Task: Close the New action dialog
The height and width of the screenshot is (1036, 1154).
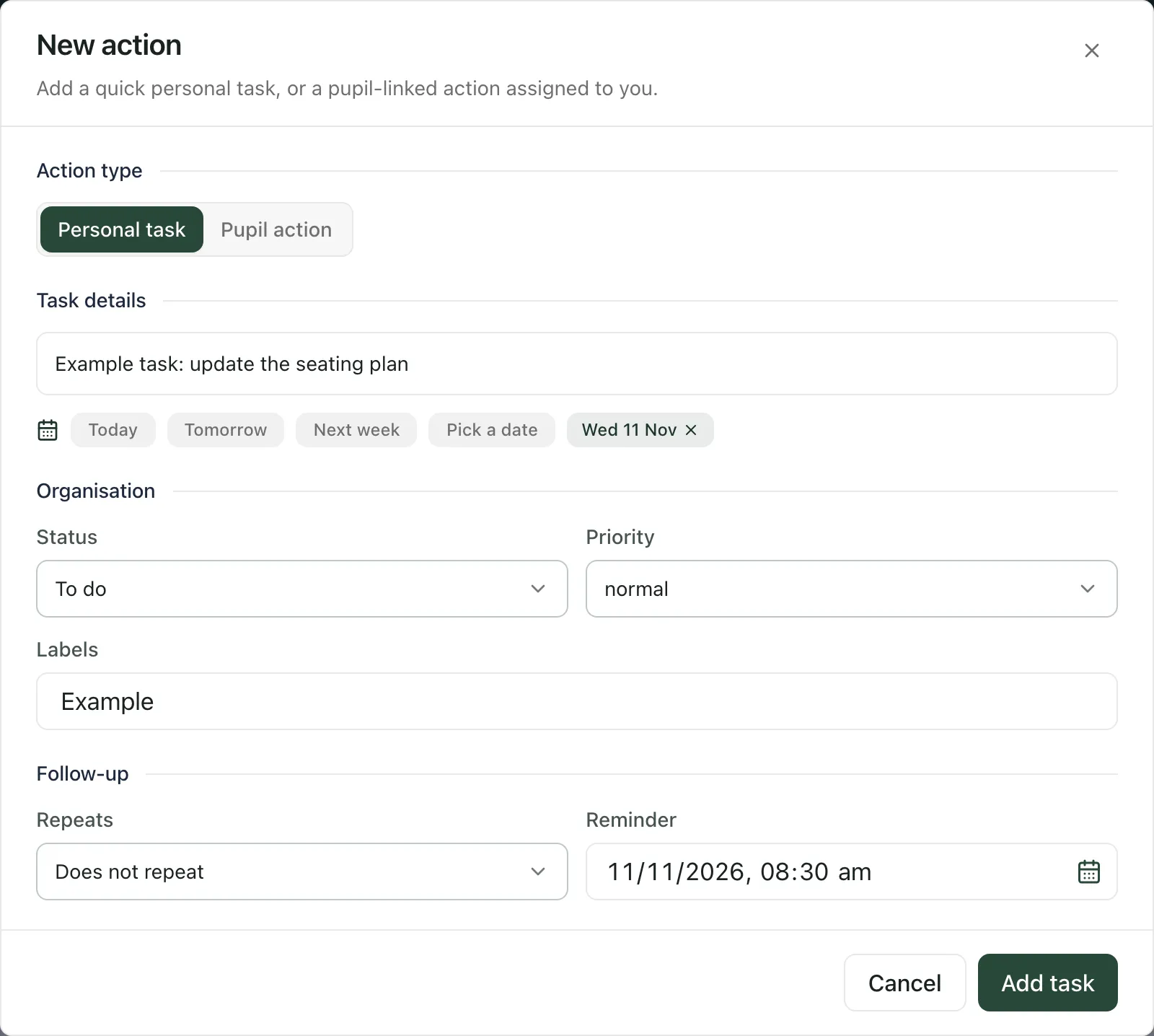Action: point(1091,51)
